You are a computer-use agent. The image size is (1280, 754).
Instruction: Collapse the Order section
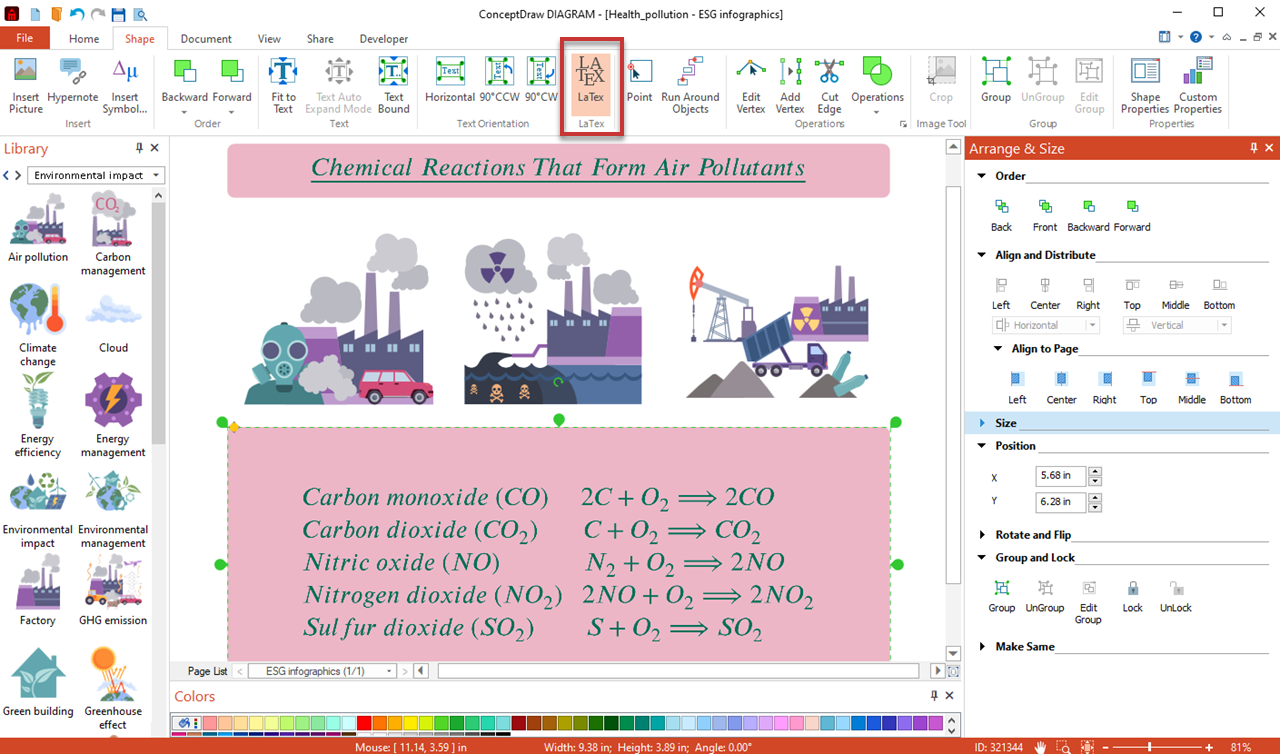982,176
